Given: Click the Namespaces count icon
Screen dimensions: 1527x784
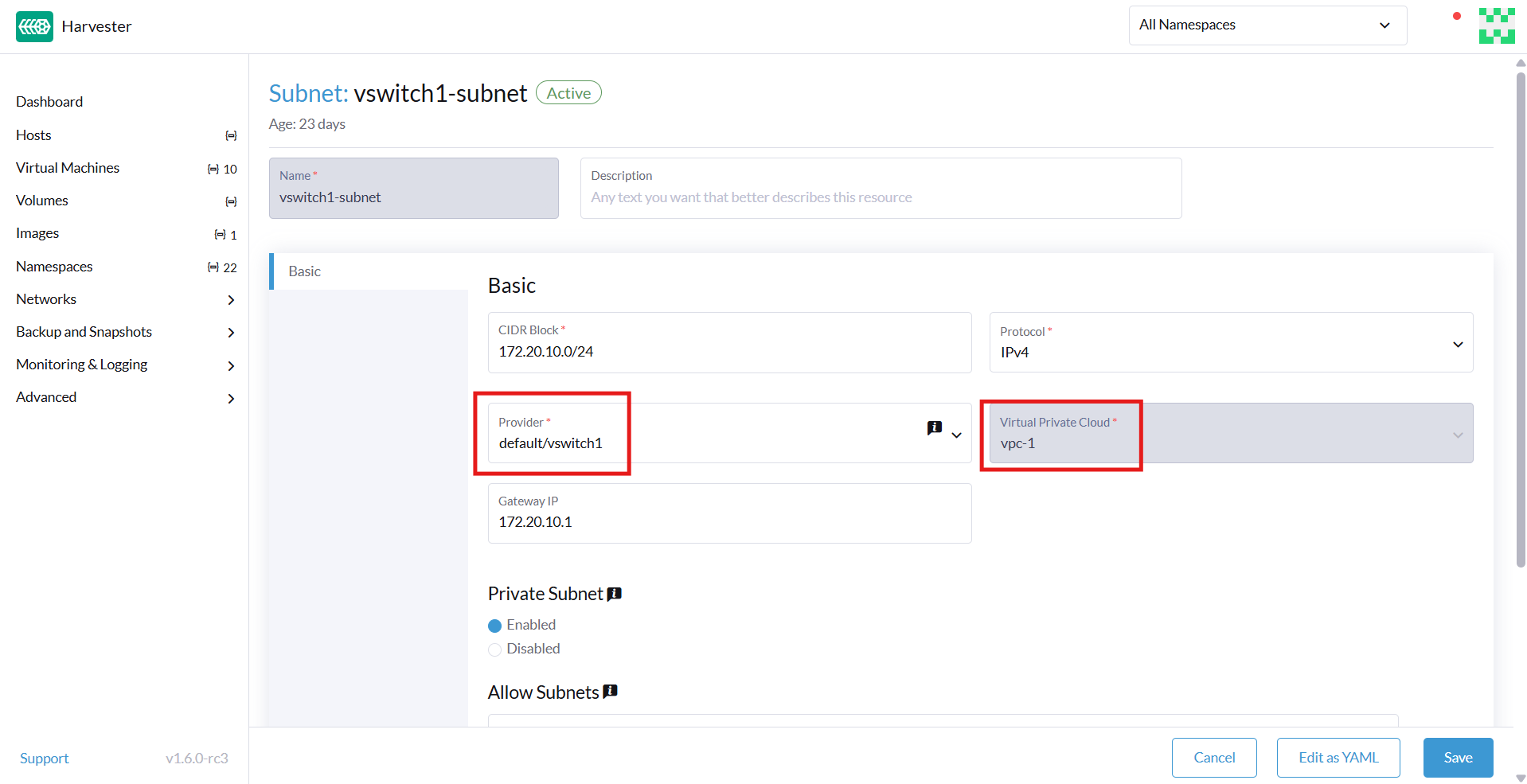Looking at the screenshot, I should (x=213, y=267).
